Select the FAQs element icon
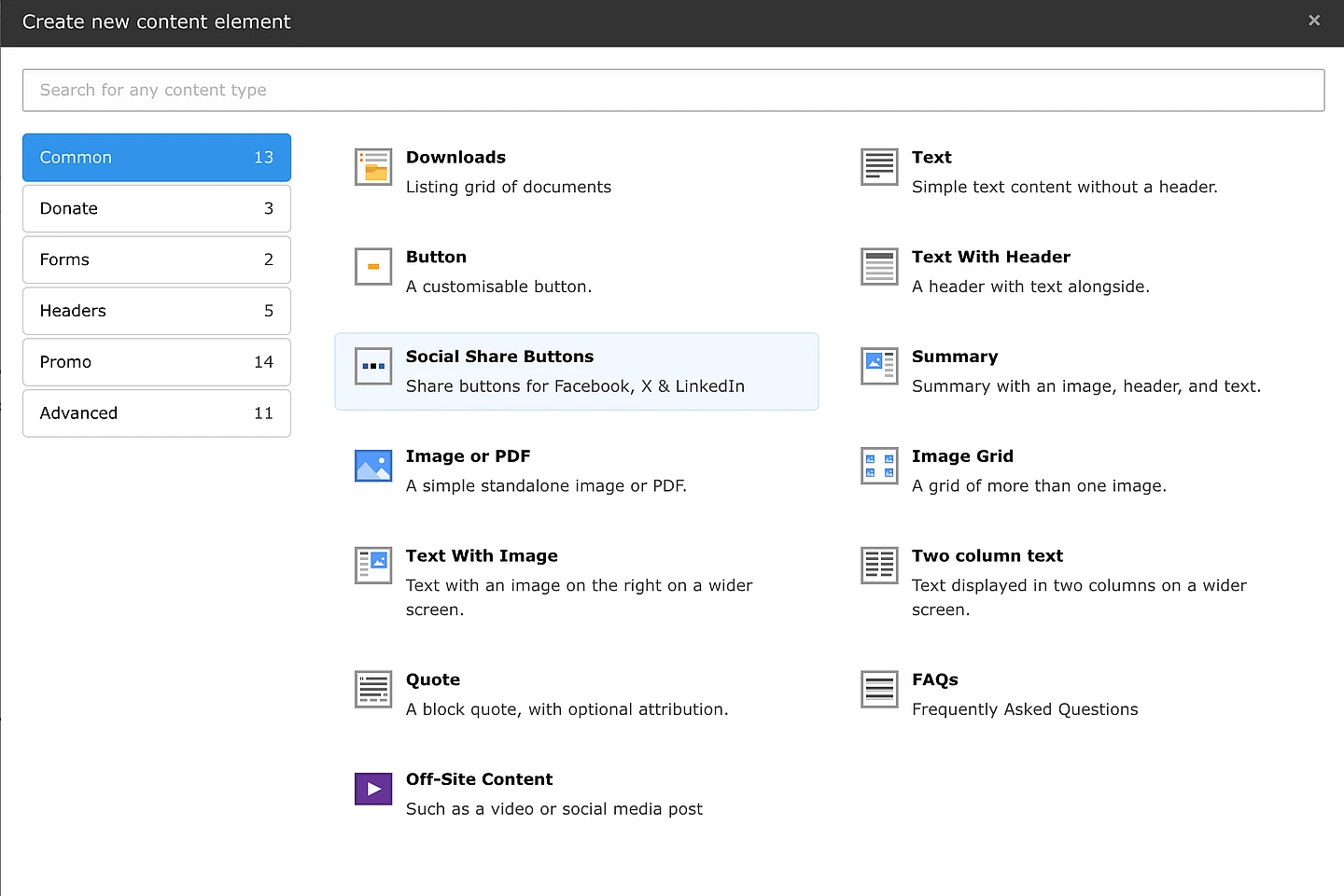This screenshot has height=896, width=1344. pyautogui.click(x=879, y=690)
